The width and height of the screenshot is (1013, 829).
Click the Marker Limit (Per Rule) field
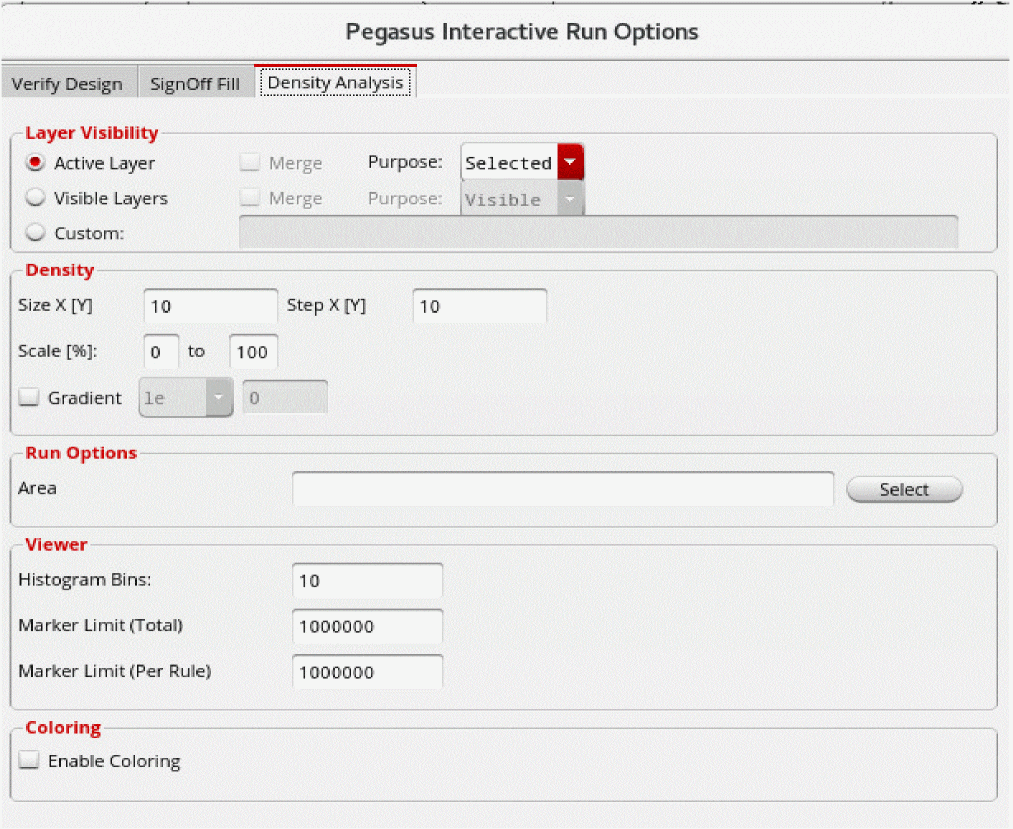[367, 672]
